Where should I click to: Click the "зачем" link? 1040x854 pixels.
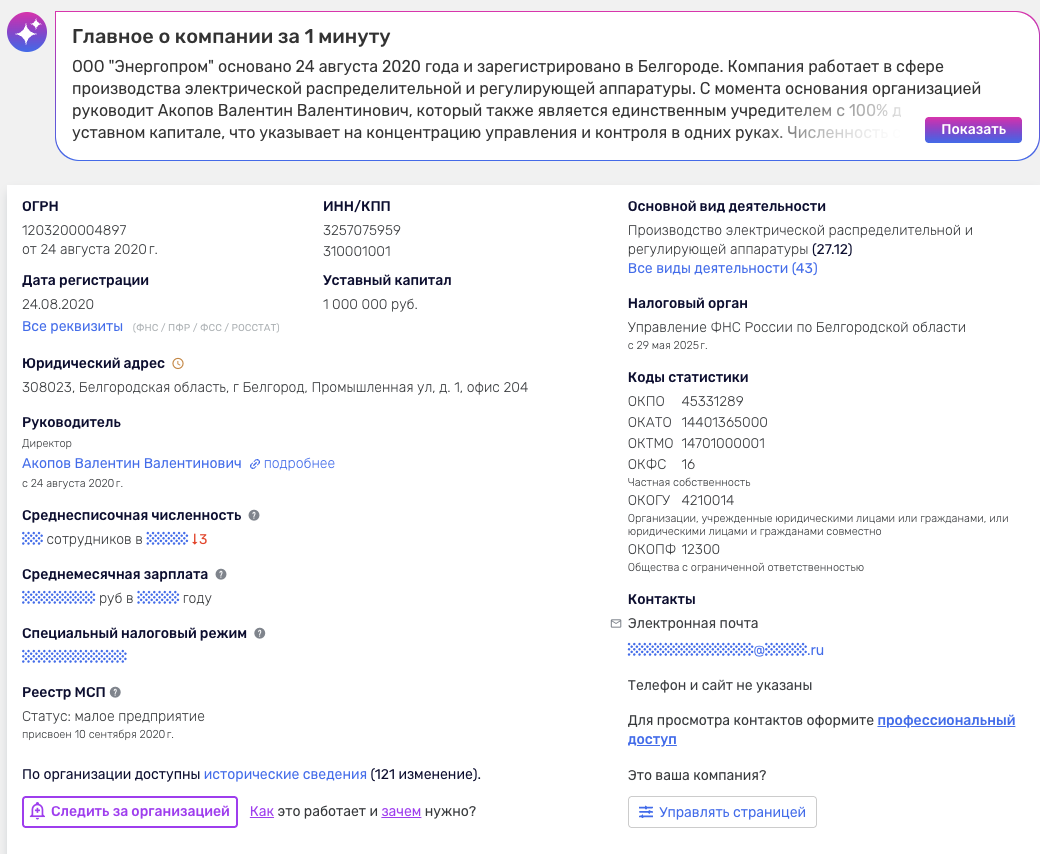pyautogui.click(x=401, y=811)
